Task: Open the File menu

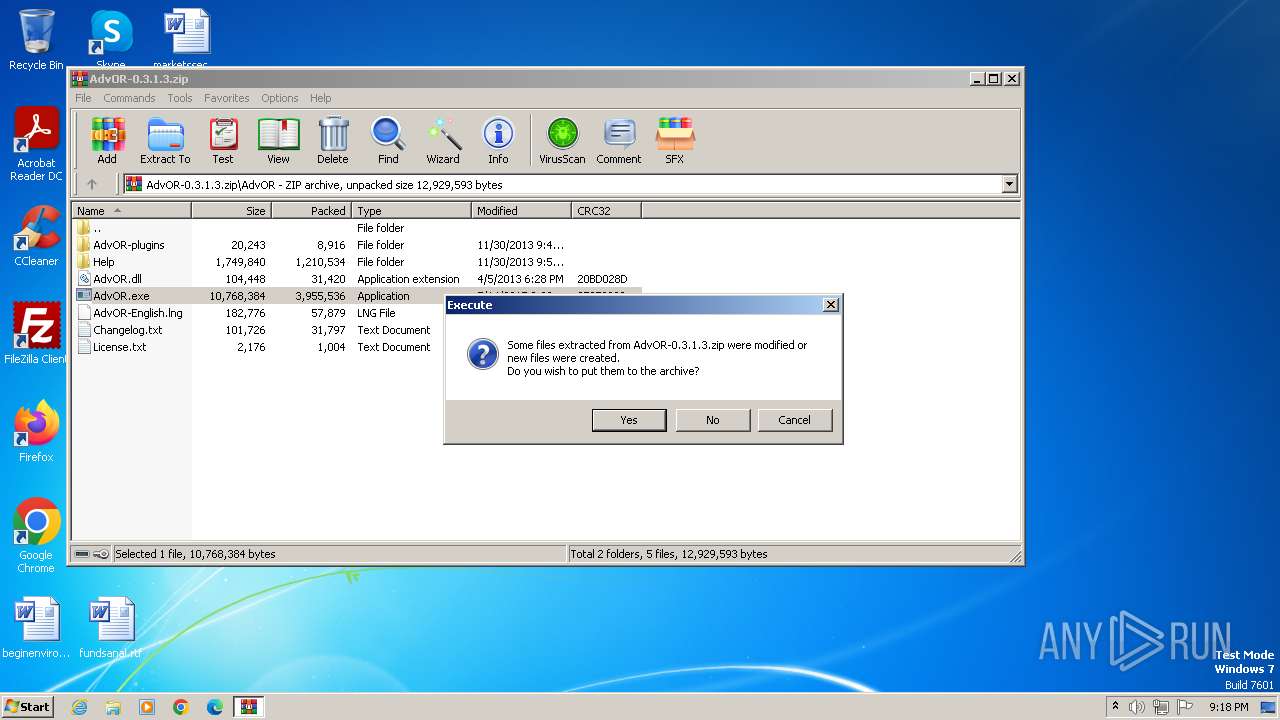Action: click(x=83, y=98)
